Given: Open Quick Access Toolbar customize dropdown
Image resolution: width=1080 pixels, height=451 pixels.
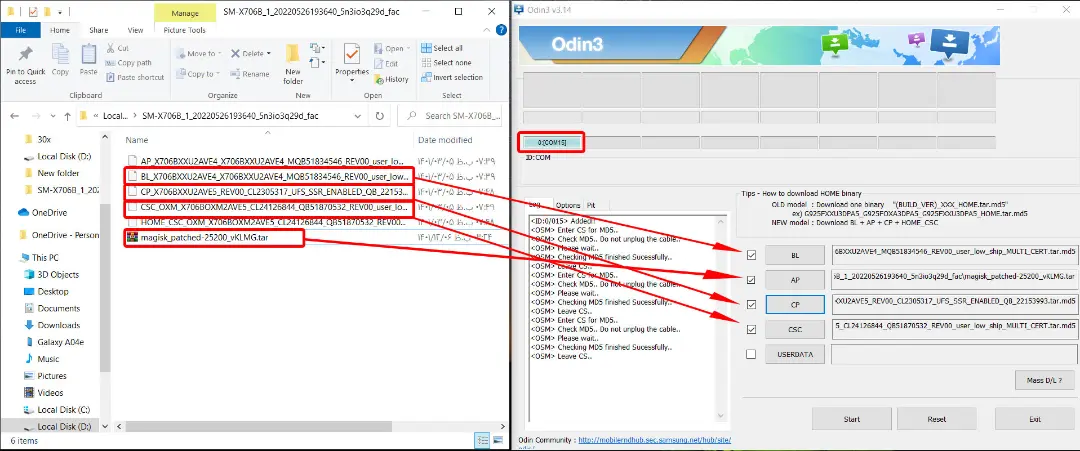Looking at the screenshot, I should 61,12.
